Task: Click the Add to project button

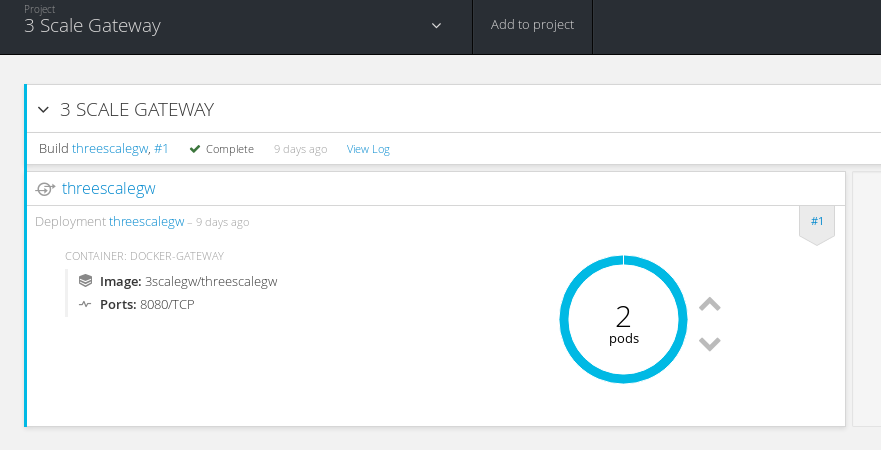Action: (x=532, y=25)
